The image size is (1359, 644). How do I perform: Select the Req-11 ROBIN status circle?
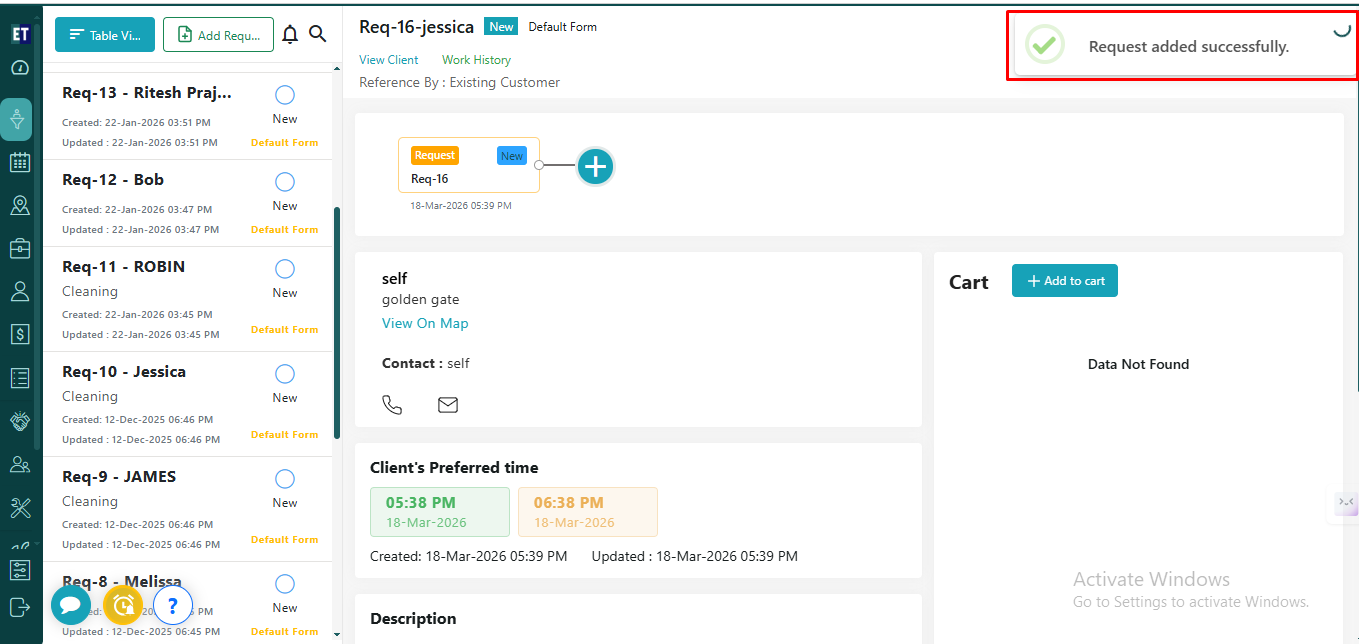point(285,269)
